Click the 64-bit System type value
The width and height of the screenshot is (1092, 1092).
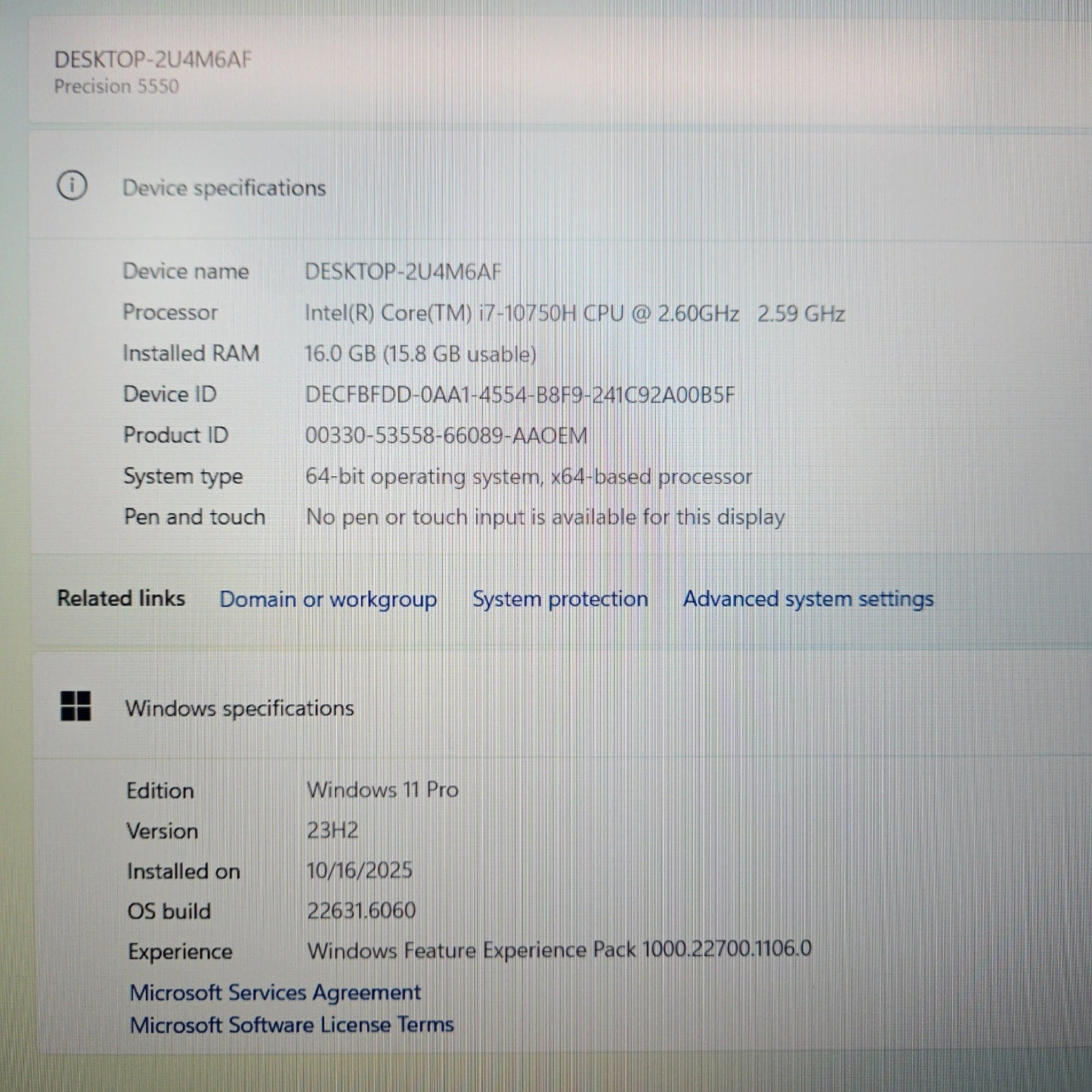click(x=528, y=477)
